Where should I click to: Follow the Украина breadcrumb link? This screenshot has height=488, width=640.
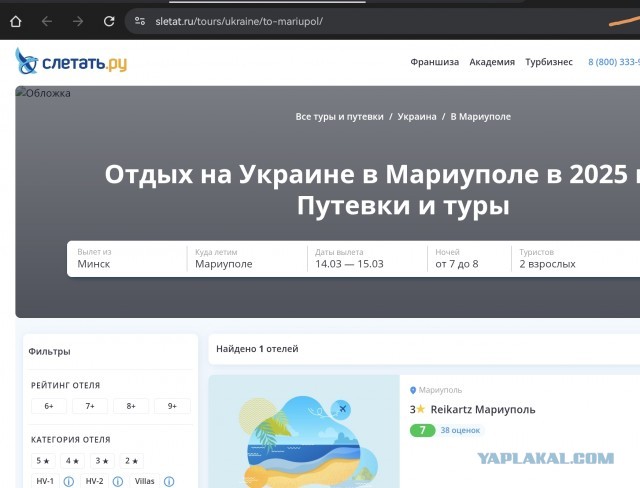click(x=417, y=117)
